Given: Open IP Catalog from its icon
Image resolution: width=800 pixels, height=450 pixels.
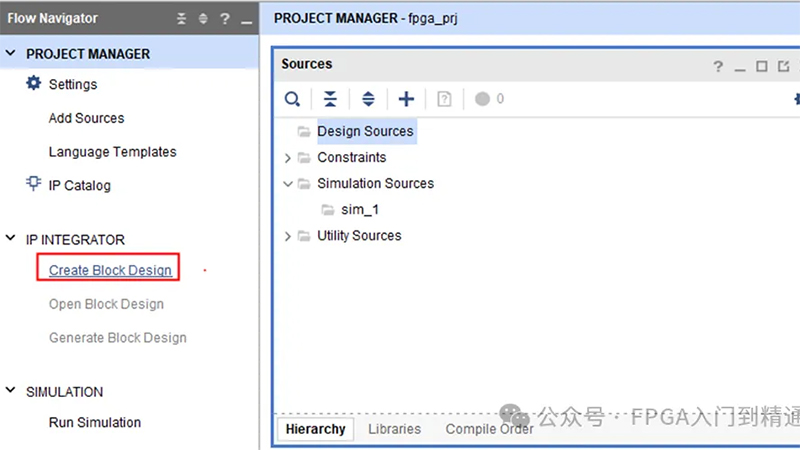Looking at the screenshot, I should point(34,184).
